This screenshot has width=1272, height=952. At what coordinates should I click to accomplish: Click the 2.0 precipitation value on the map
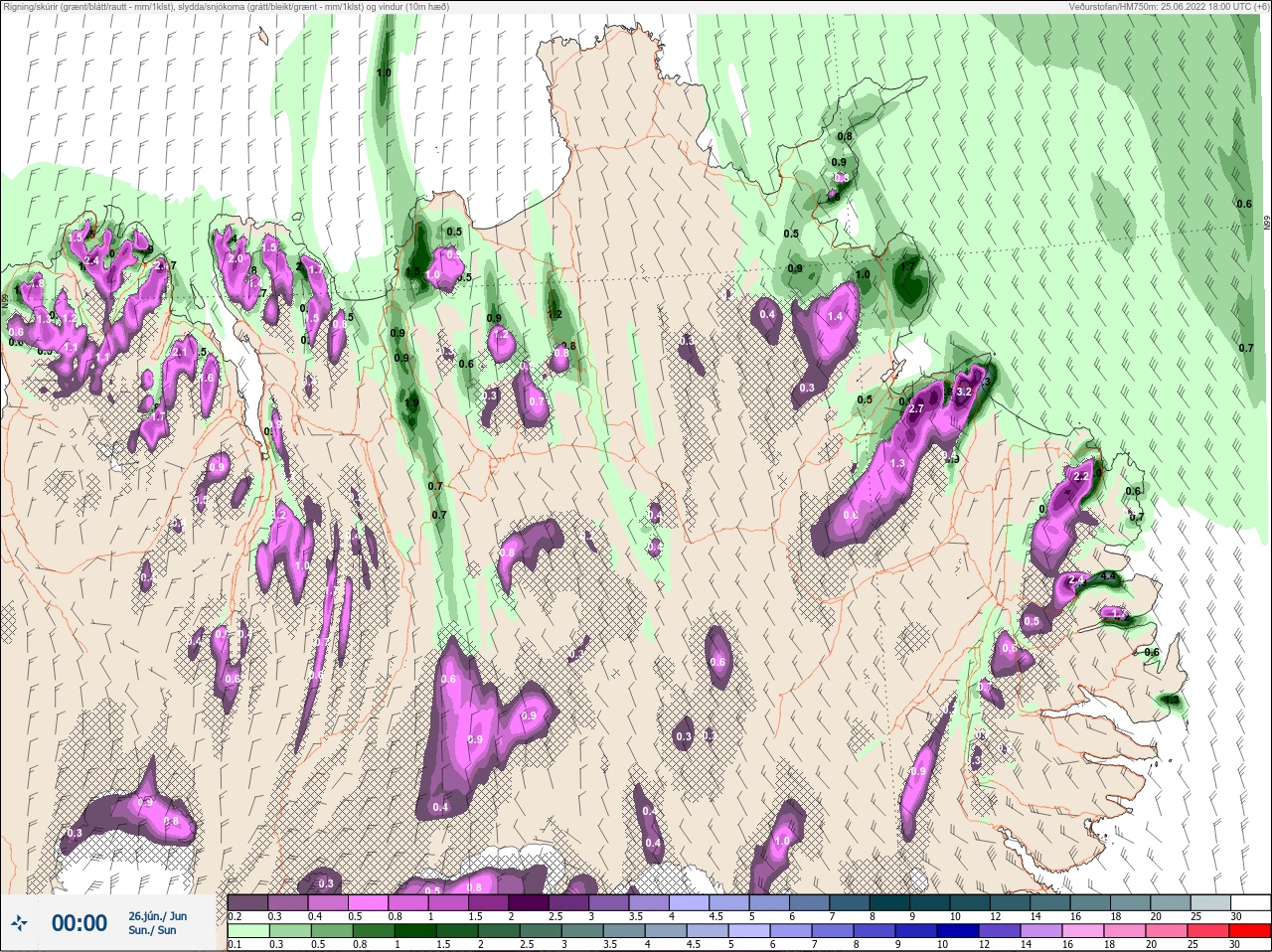coord(236,258)
